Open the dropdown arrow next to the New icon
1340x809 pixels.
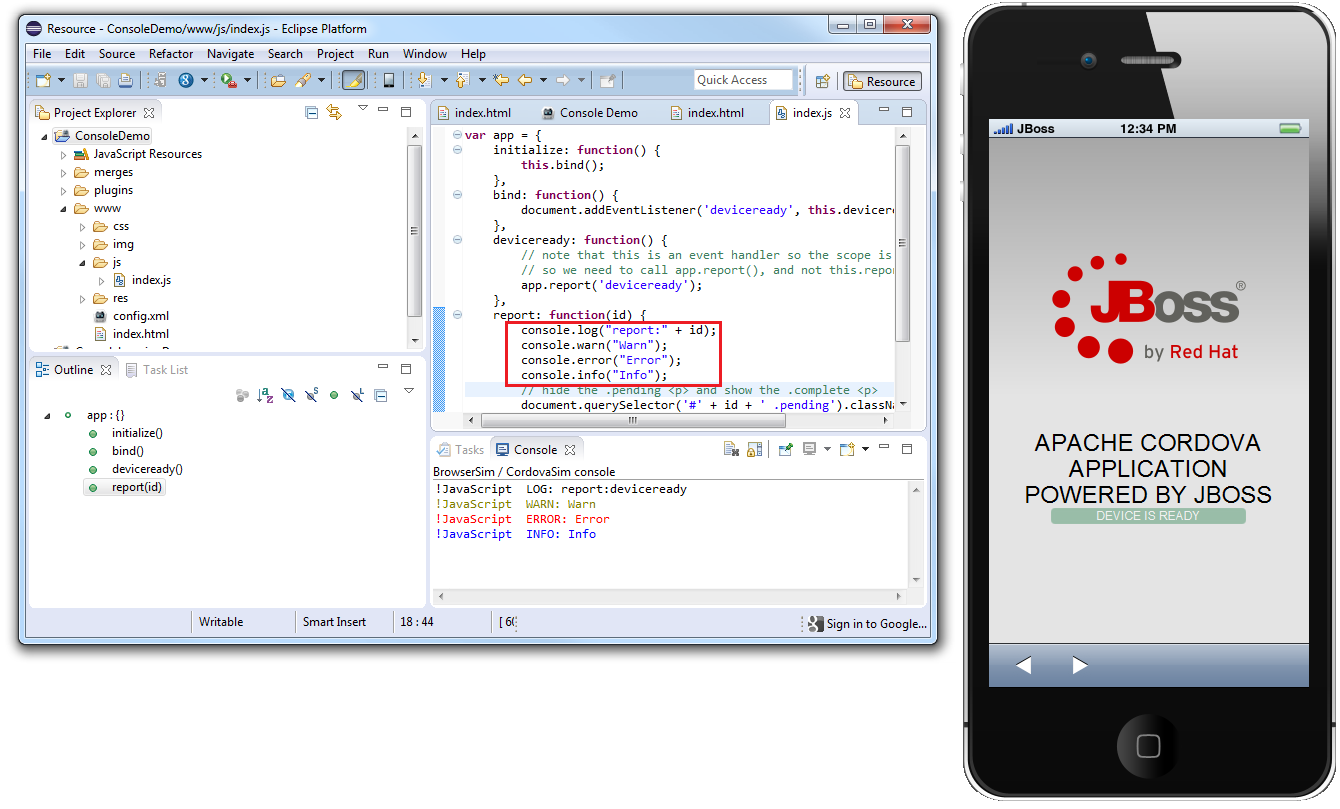click(61, 80)
